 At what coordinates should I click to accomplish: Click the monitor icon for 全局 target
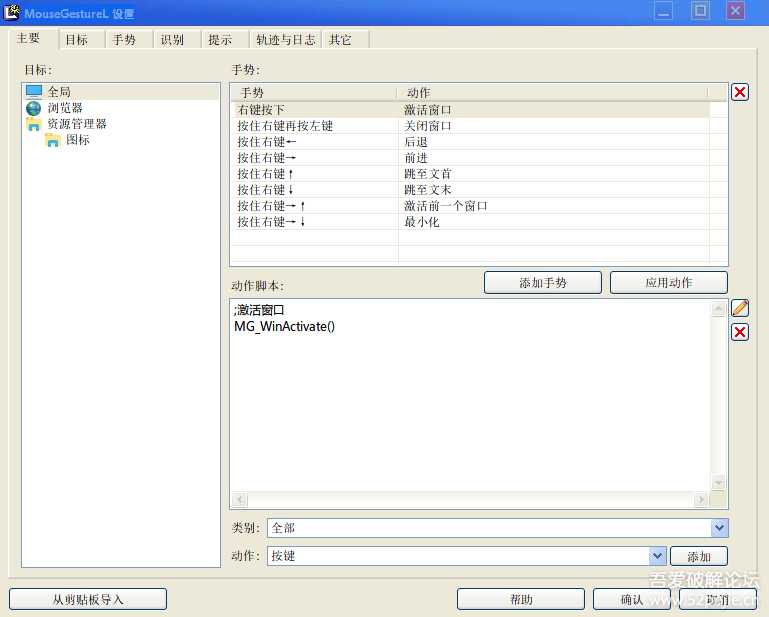coord(34,92)
